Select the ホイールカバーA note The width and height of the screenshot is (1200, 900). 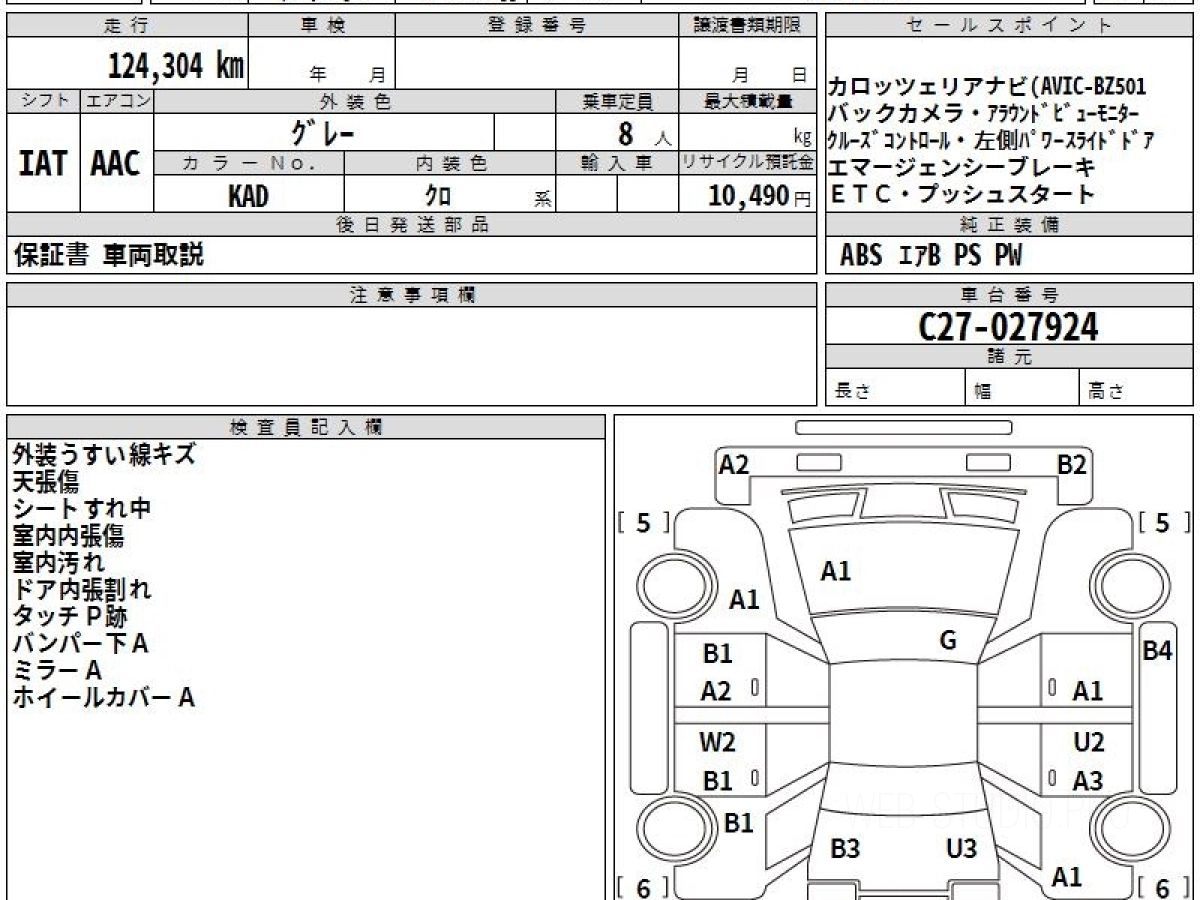point(103,697)
